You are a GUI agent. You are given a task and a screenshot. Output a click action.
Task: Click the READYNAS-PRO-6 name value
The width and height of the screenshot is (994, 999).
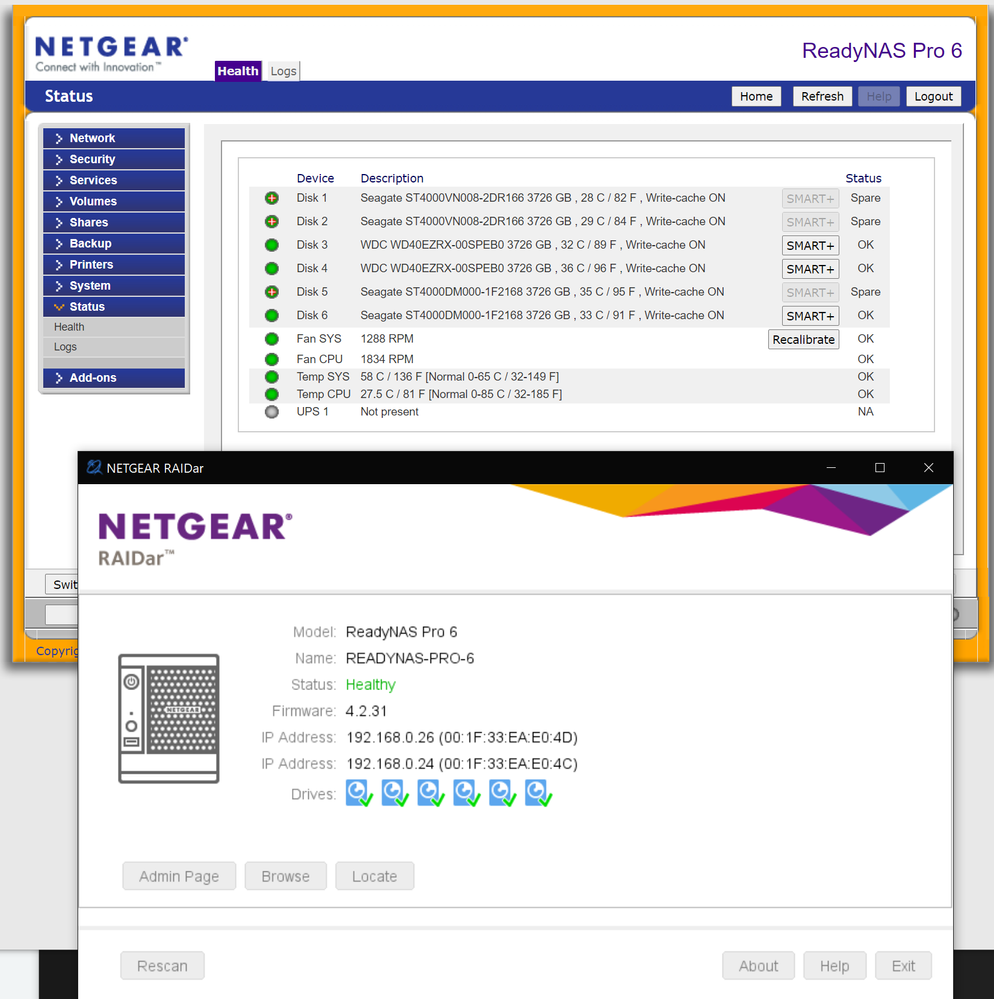(410, 658)
